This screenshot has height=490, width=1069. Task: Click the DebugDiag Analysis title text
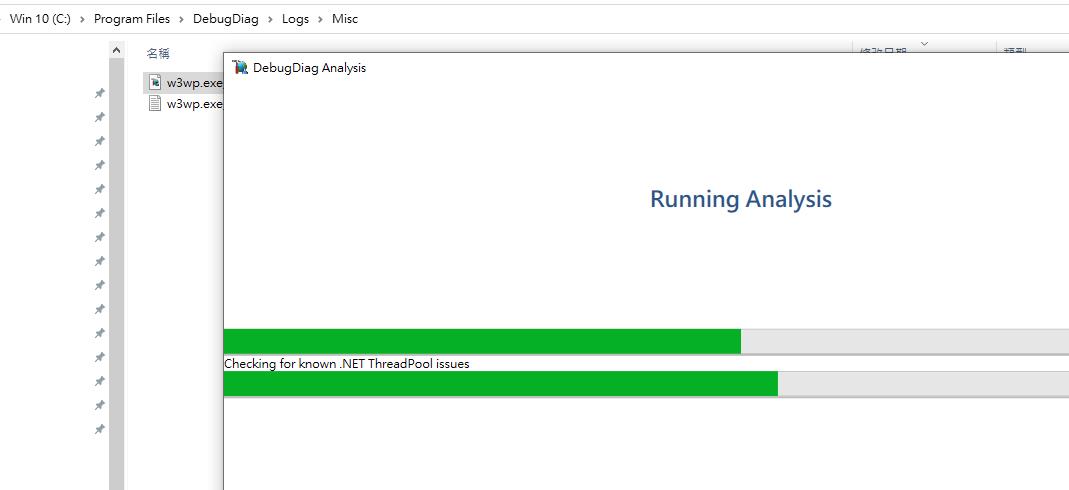(310, 67)
